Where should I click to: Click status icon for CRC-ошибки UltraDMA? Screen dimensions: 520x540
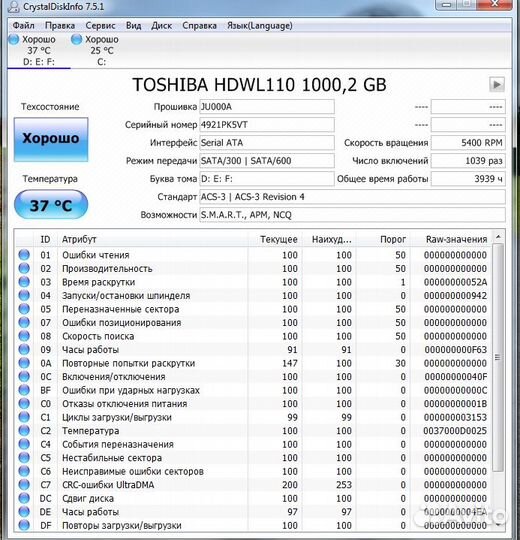pos(24,485)
